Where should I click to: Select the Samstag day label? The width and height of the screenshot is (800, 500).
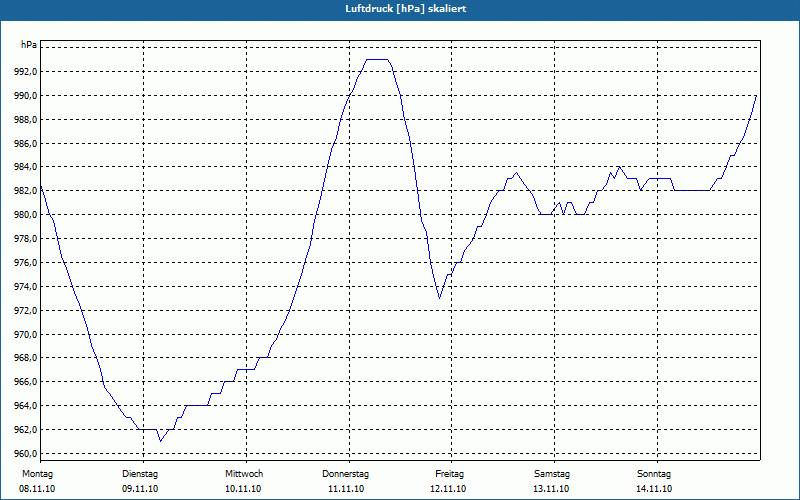pyautogui.click(x=552, y=474)
